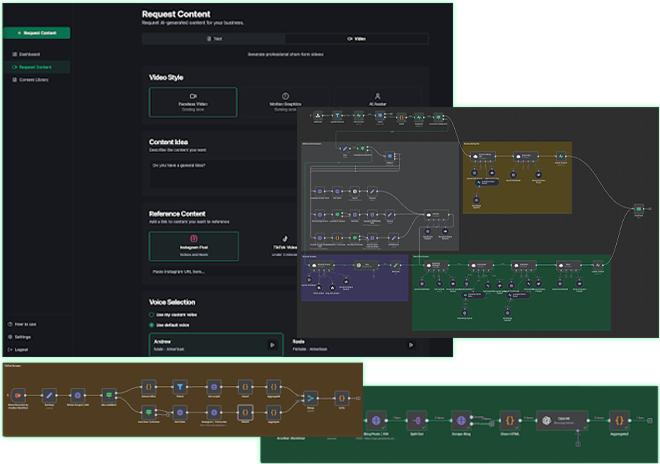Play the Andrew voice preview
The width and height of the screenshot is (660, 464).
272,345
